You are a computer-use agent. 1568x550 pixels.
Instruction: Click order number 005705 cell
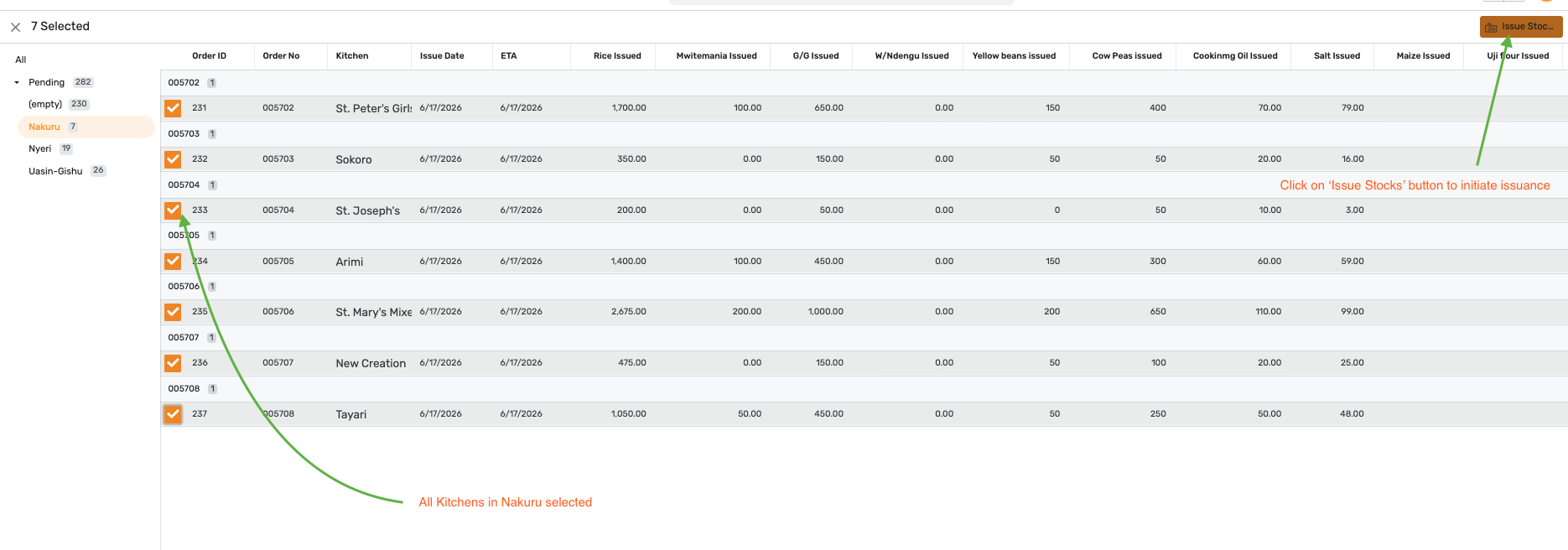[278, 262]
